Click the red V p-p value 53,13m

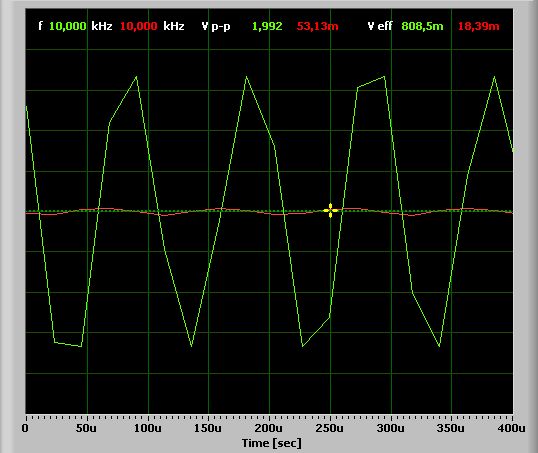coord(317,26)
